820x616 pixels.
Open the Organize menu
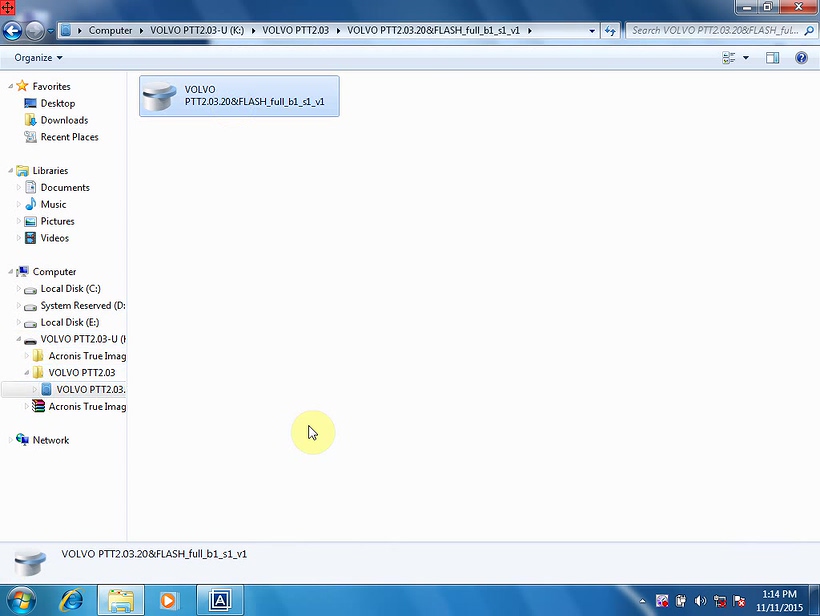point(38,58)
